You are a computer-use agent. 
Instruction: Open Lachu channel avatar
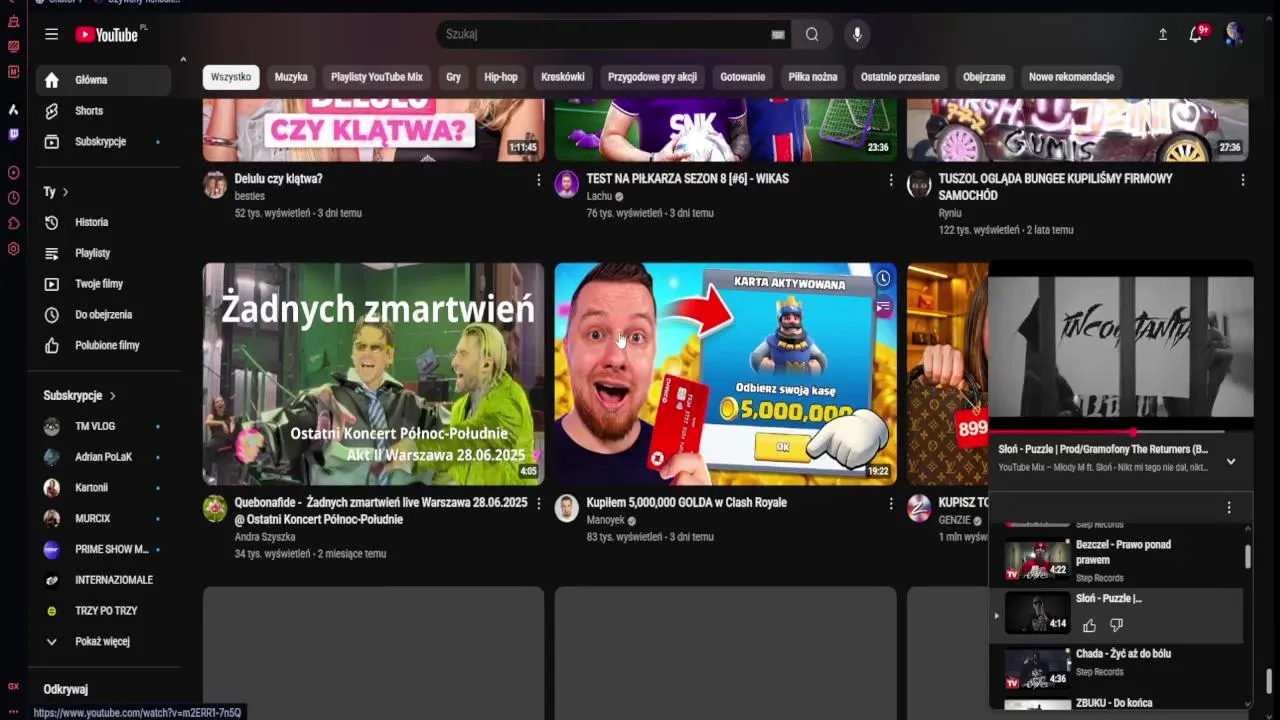pos(567,184)
